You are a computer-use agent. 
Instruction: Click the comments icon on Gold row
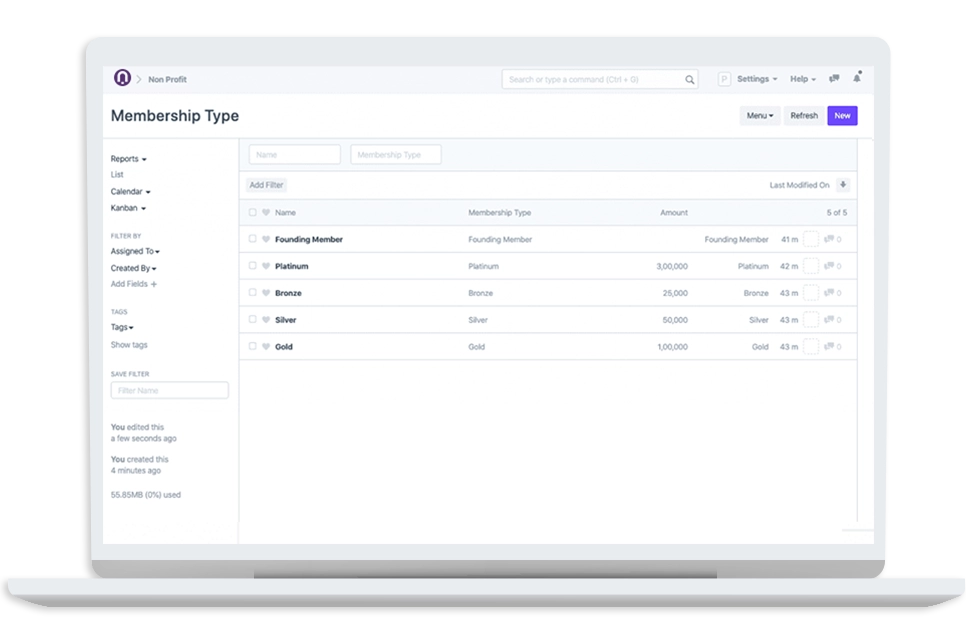829,347
